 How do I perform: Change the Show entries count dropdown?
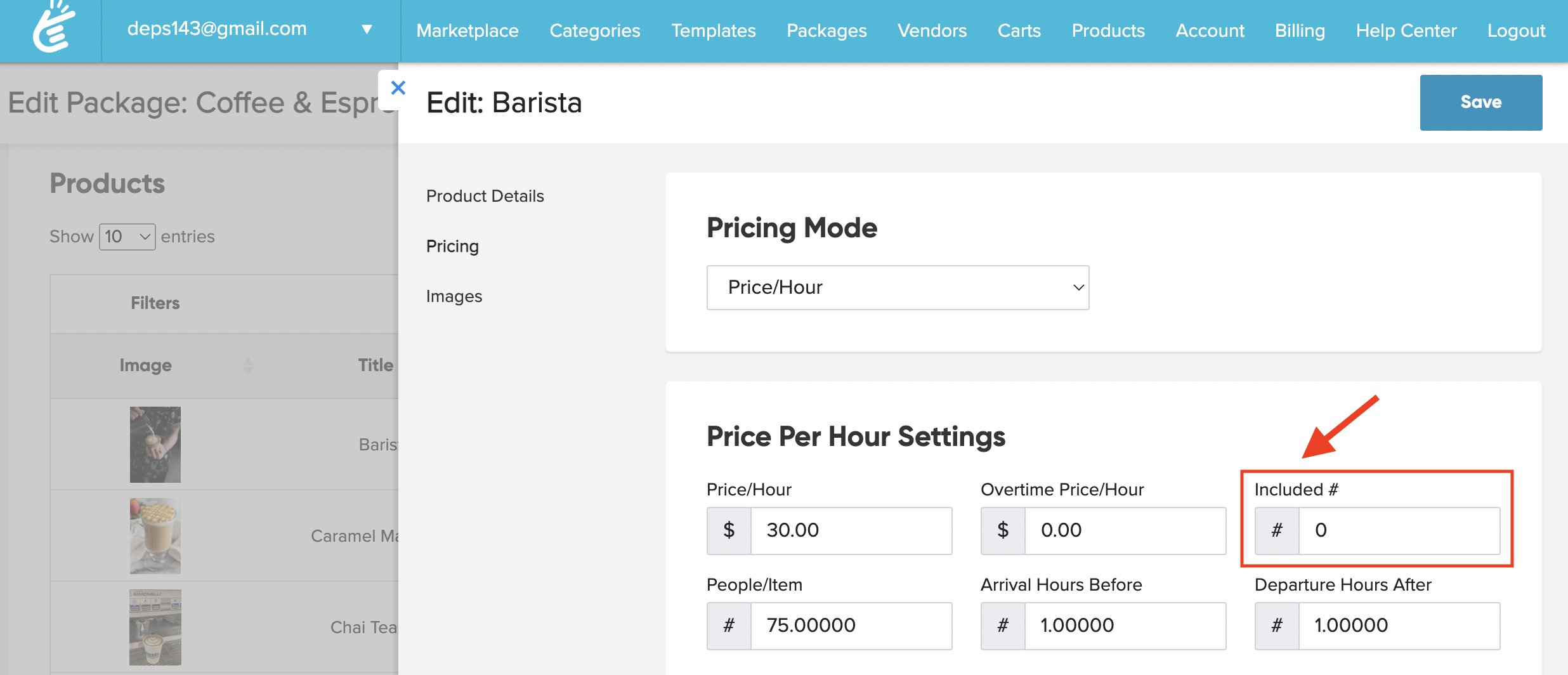127,237
